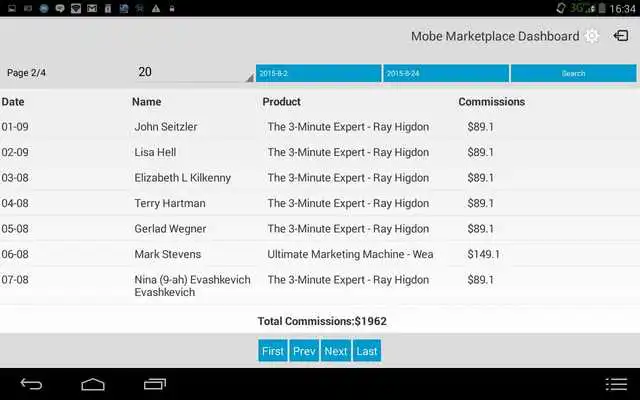Click the Search button
The width and height of the screenshot is (640, 400).
[573, 73]
